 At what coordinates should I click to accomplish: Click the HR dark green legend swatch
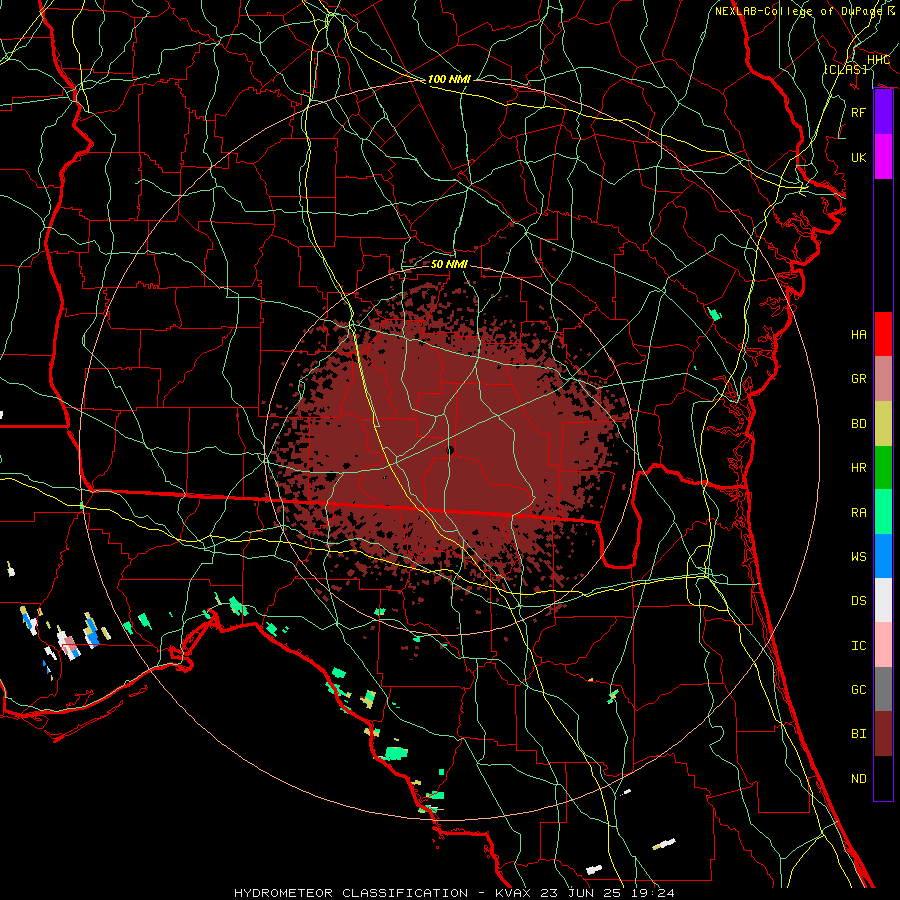(883, 468)
